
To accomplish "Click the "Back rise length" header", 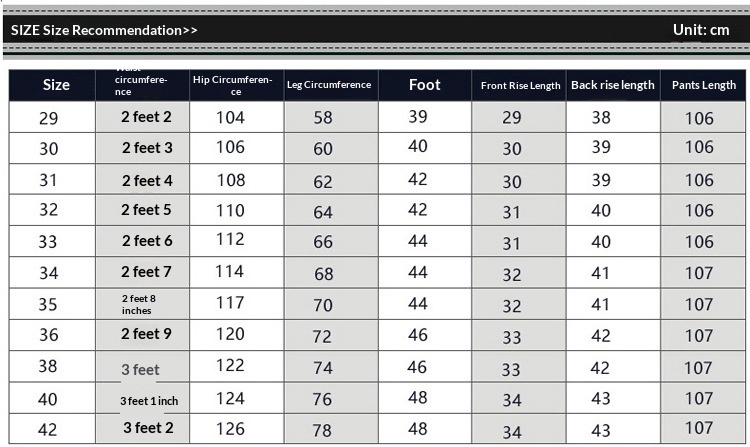I will coord(613,85).
